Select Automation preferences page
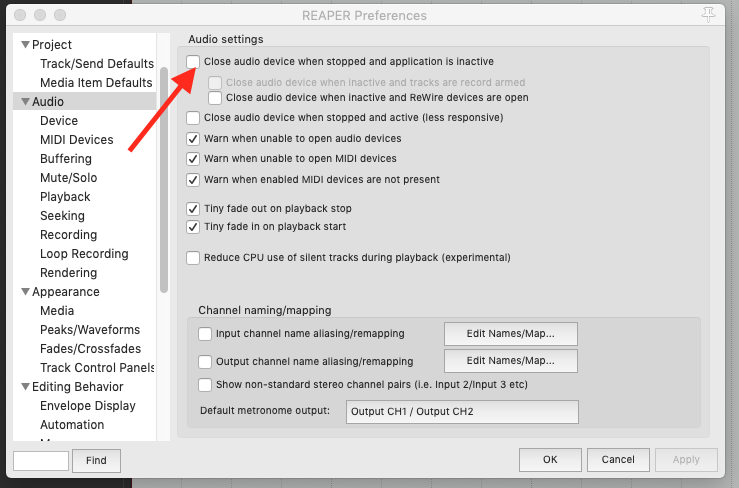Screen dimensions: 739x488 coord(72,425)
